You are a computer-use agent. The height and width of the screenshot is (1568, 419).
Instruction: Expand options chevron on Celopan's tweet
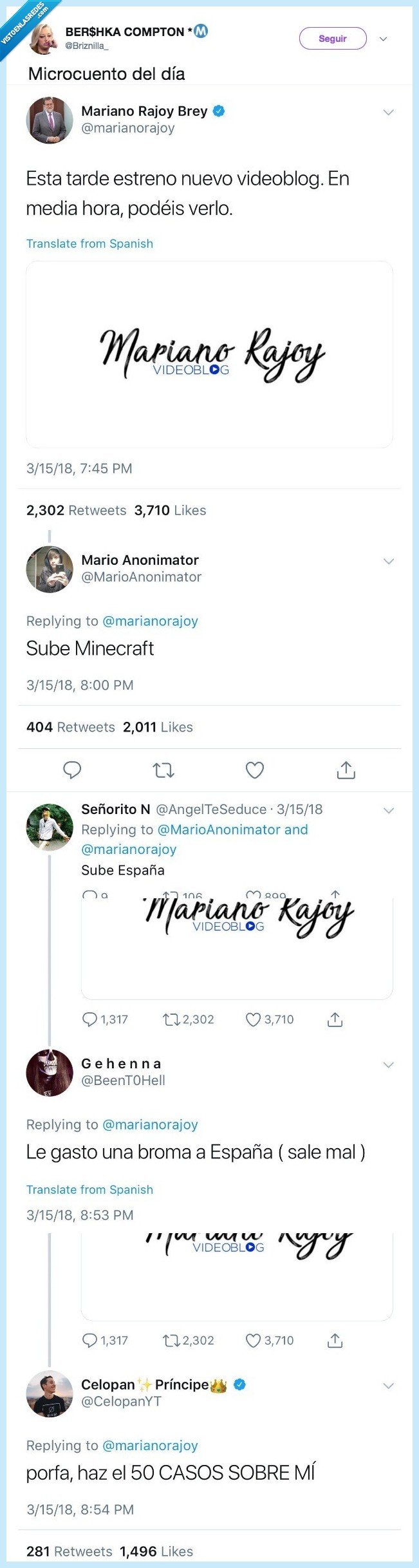click(x=388, y=1386)
